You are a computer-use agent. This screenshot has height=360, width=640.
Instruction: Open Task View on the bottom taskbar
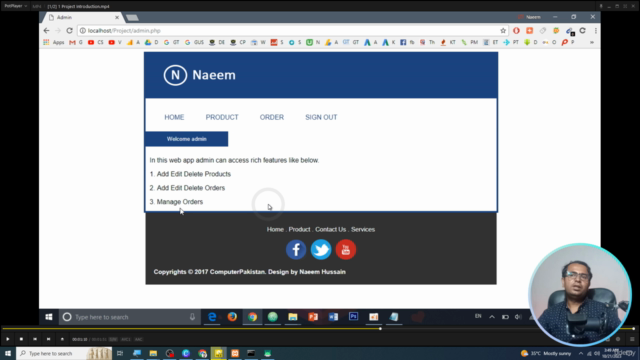pos(120,353)
